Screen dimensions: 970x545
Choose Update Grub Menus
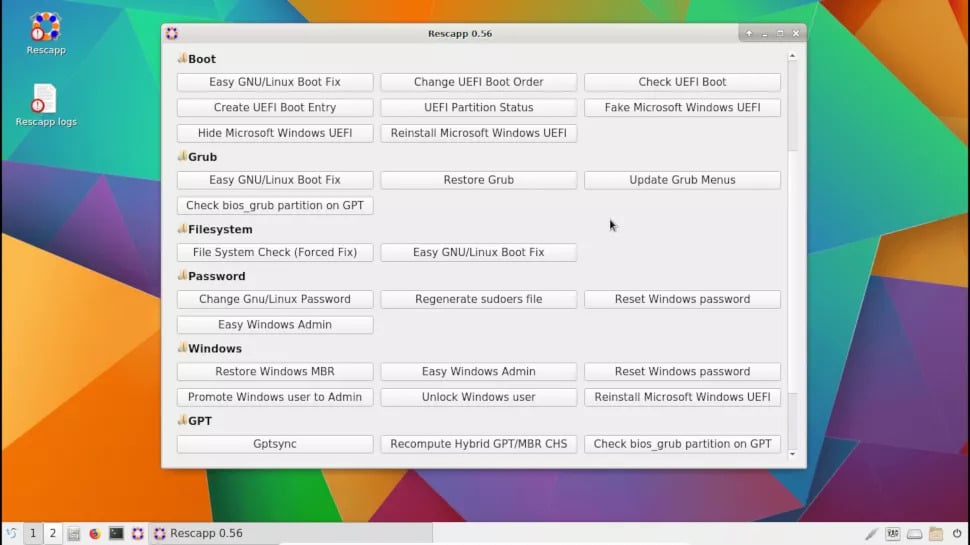[x=682, y=180]
